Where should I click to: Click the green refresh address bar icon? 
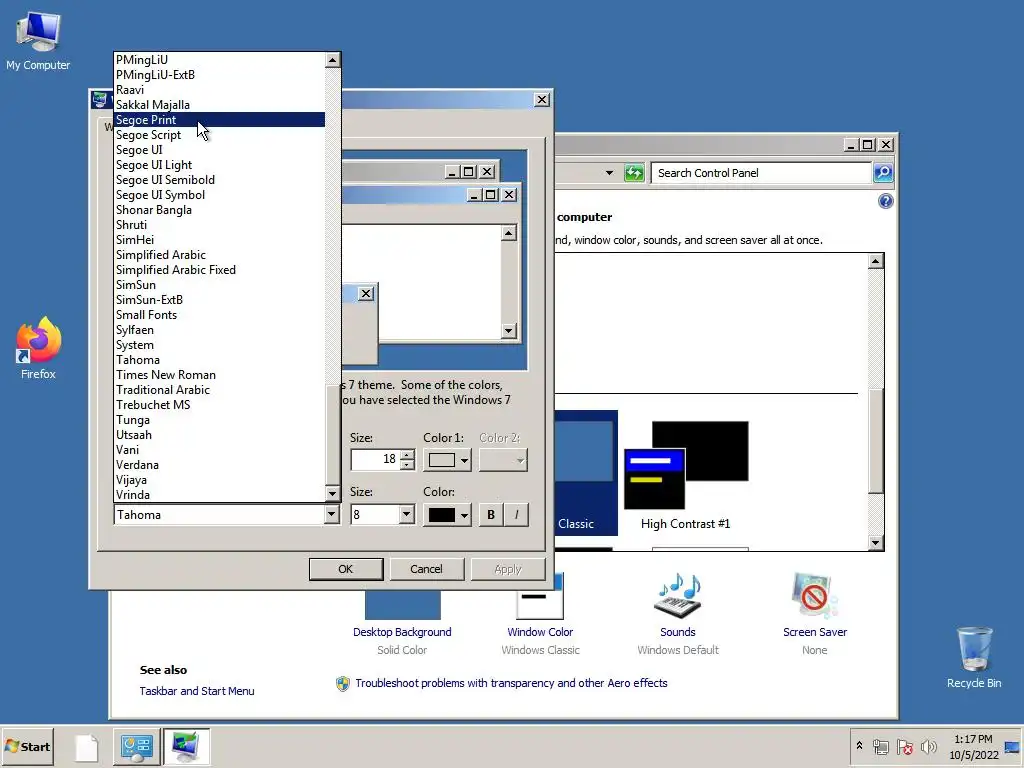[634, 173]
